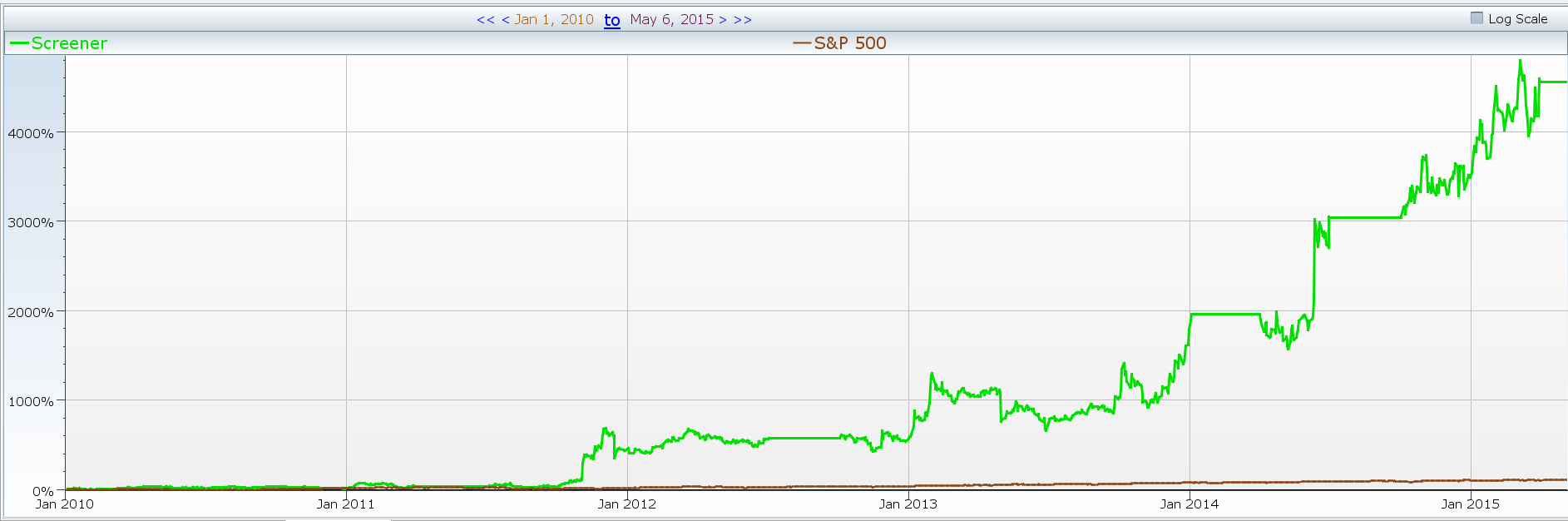Screen dimensions: 1568x521
Task: Step back one period with < link
Action: click(x=506, y=20)
